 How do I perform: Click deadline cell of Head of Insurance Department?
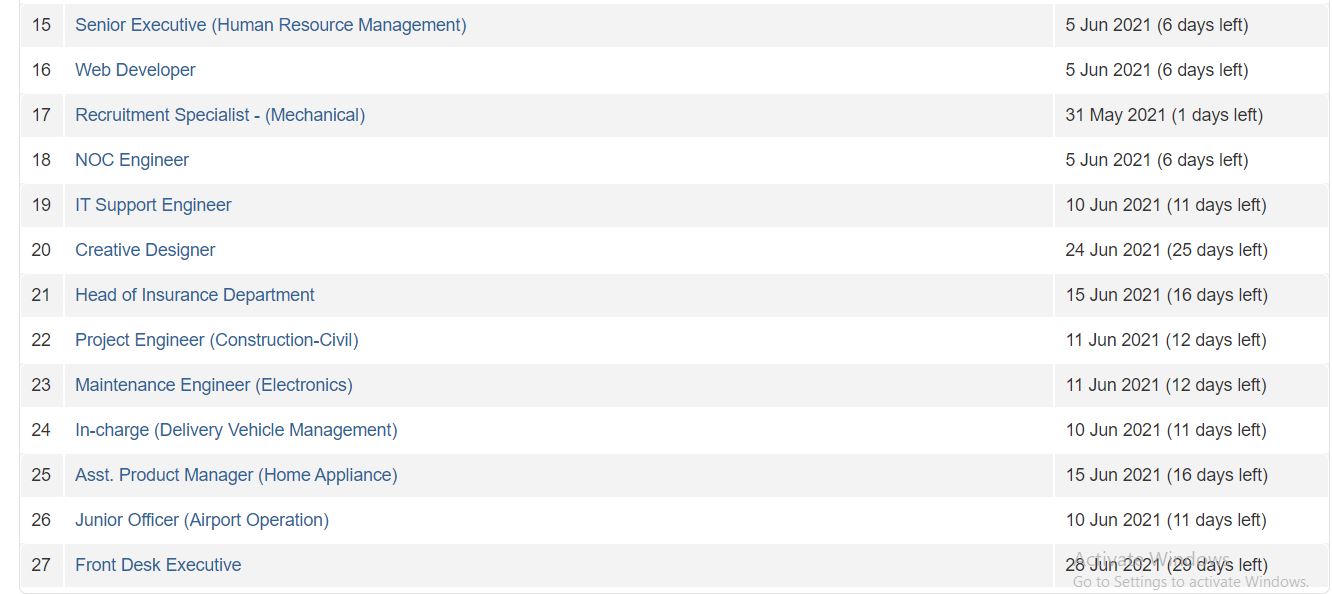[x=1191, y=295]
